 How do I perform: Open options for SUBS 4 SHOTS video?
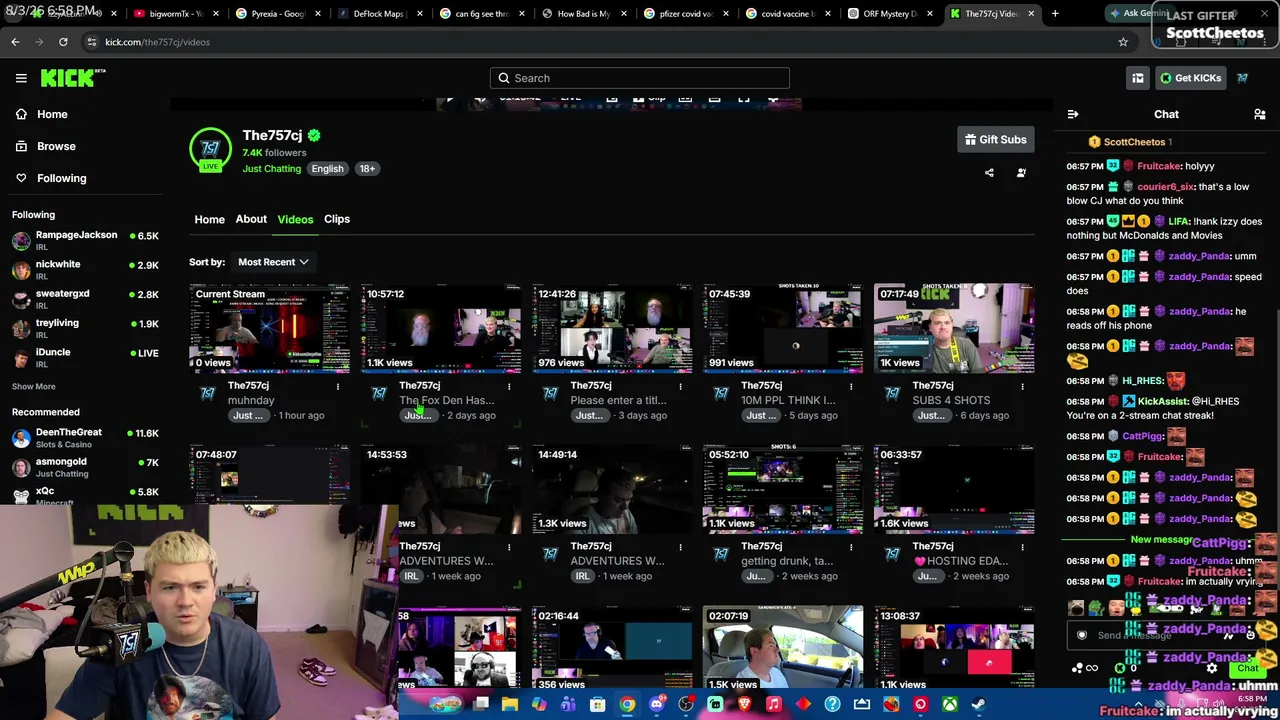coord(1022,386)
